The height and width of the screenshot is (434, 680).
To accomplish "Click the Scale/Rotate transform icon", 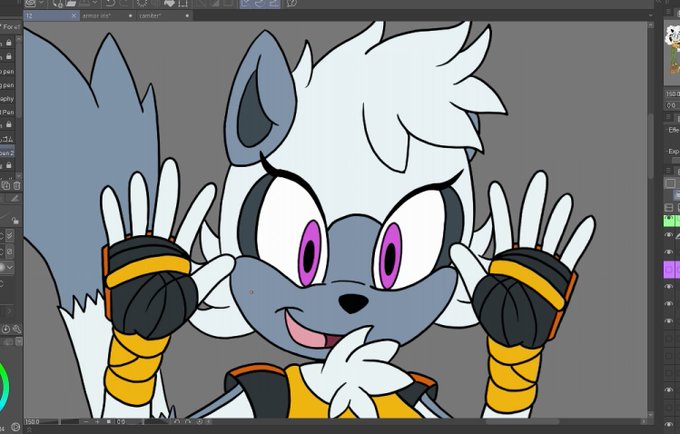I will (183, 3).
